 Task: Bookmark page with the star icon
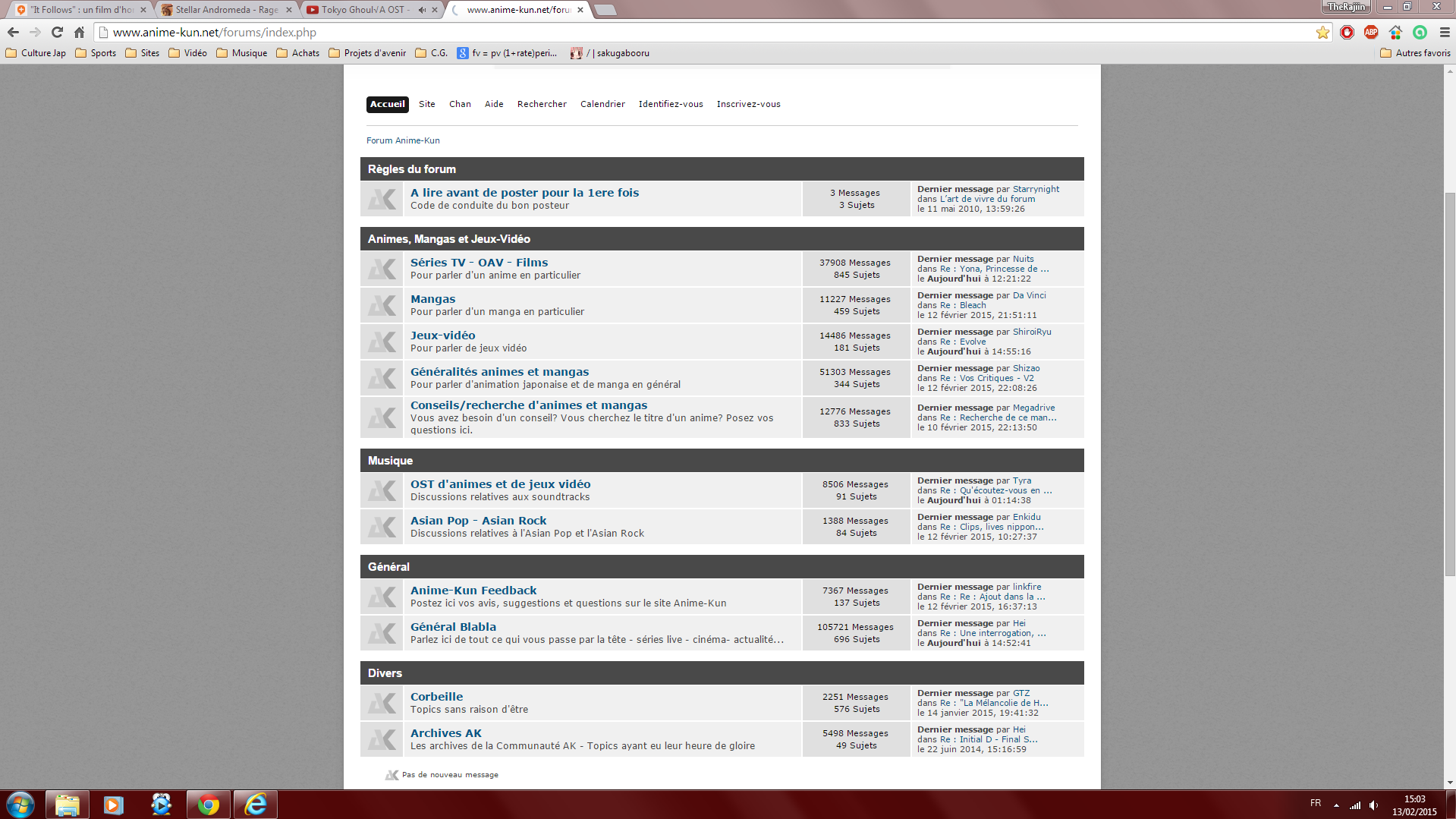pyautogui.click(x=1322, y=33)
